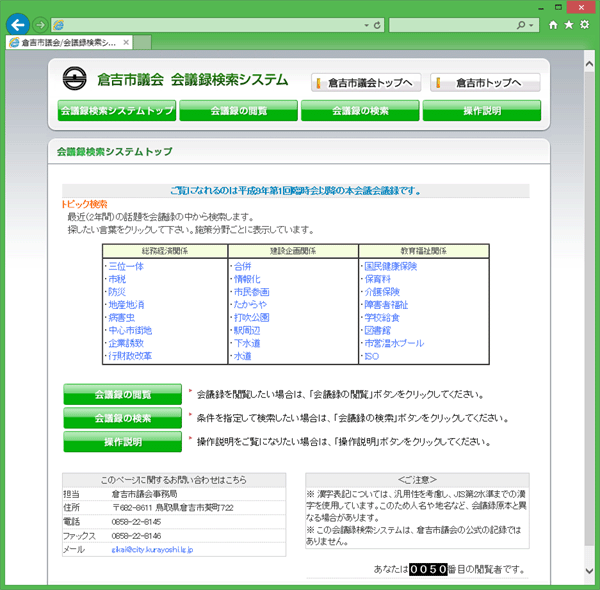This screenshot has width=600, height=590.
Task: Click the 0858-22-8145 phone number text
Action: 136,522
